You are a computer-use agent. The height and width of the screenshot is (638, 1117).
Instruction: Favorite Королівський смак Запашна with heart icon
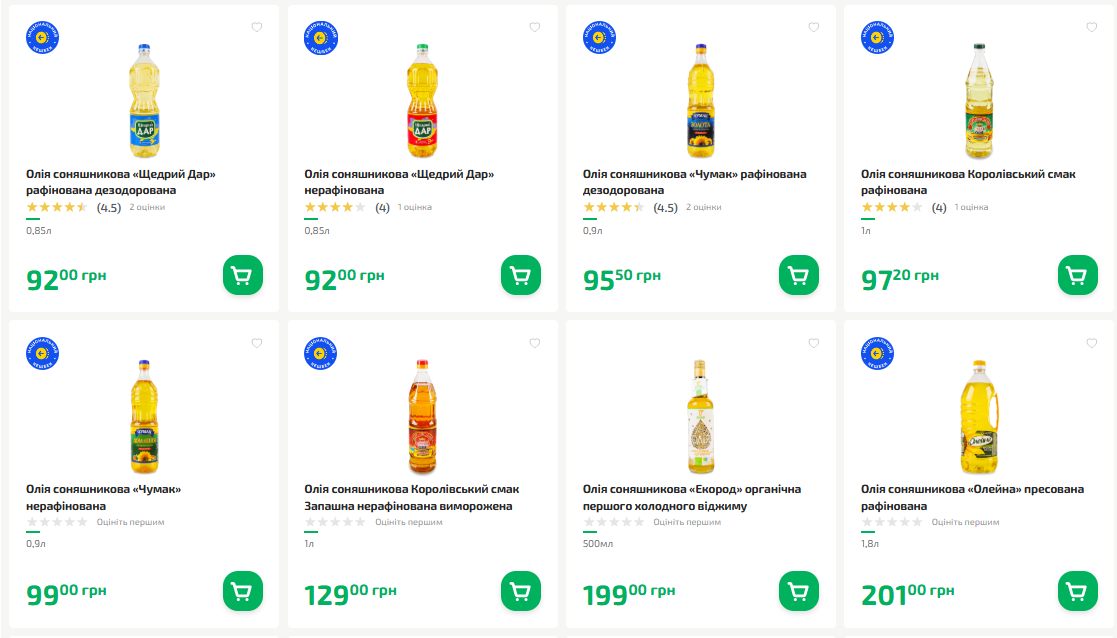coord(534,344)
